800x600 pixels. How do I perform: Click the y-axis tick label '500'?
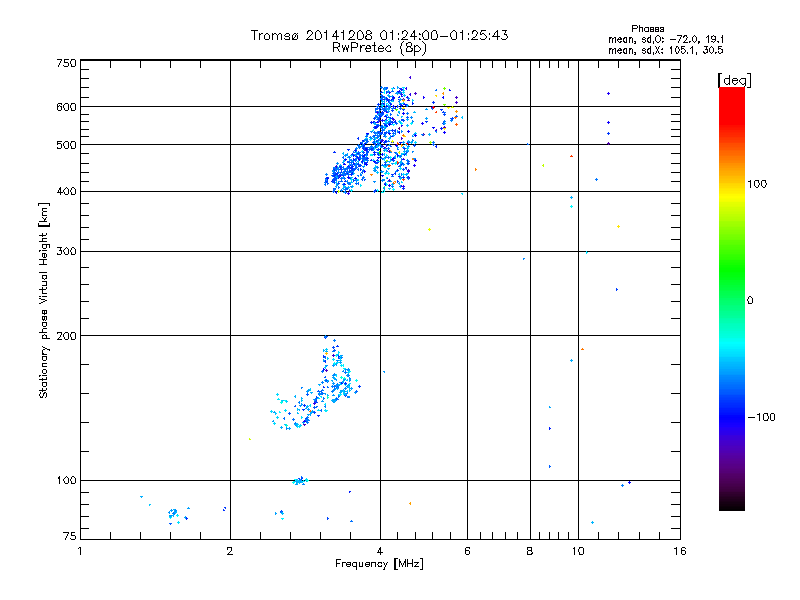pyautogui.click(x=66, y=145)
